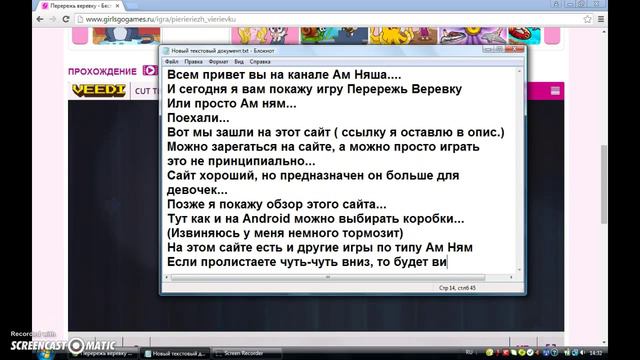Click the Notepad title bar icon

click(166, 51)
